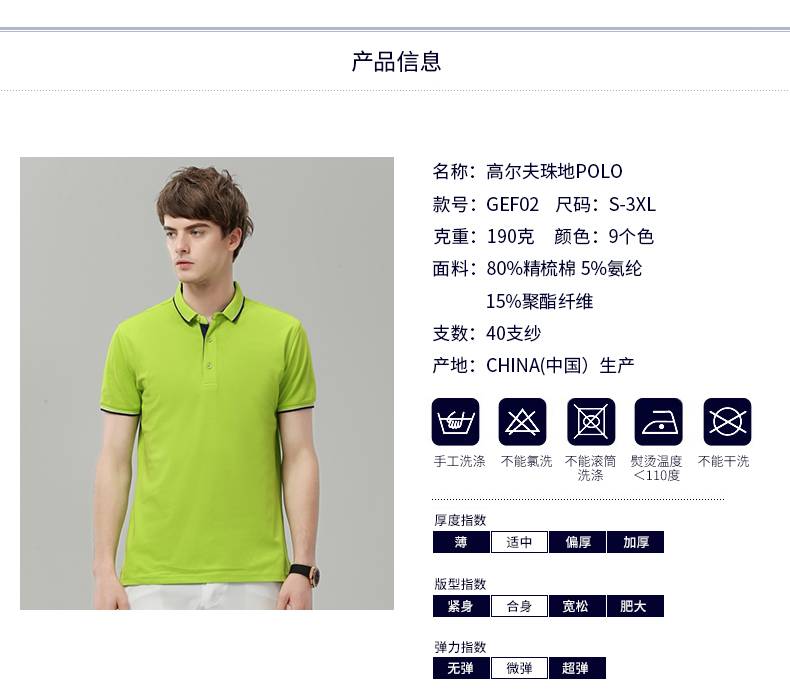Select the 加厚 thickness option

[x=635, y=542]
